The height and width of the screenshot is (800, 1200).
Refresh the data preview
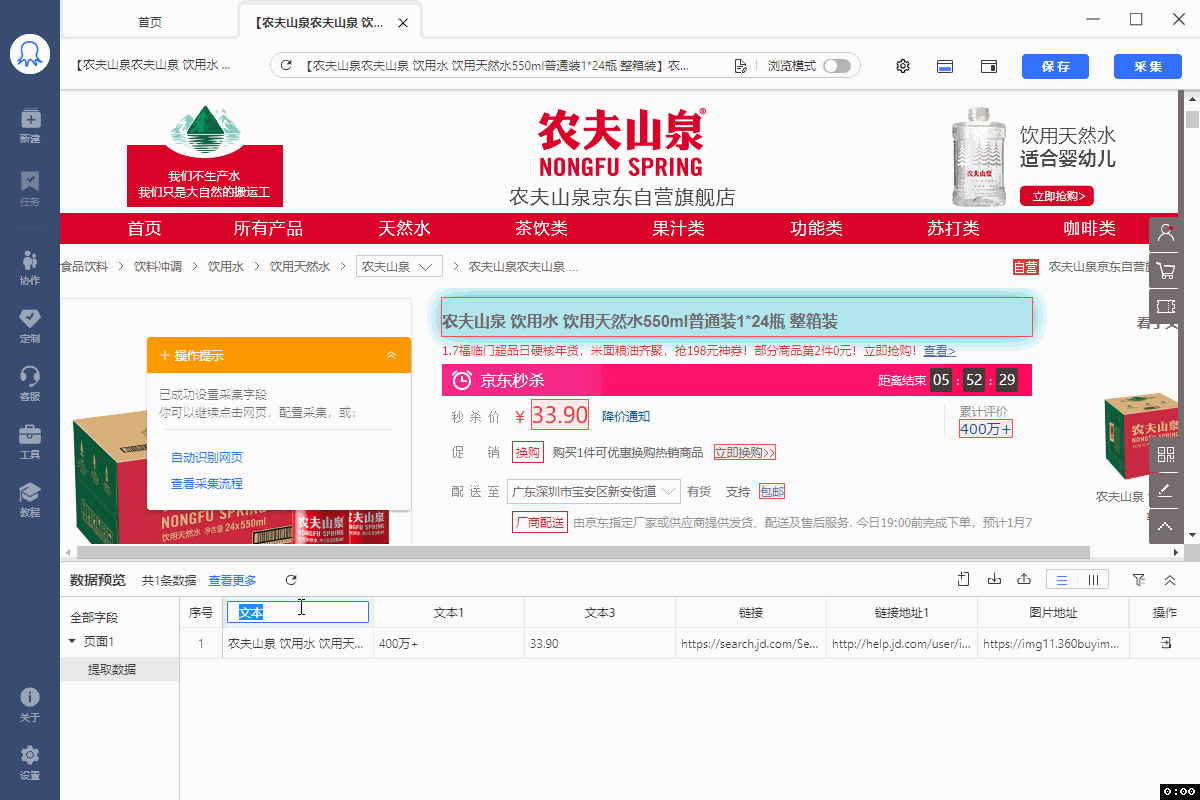(291, 580)
